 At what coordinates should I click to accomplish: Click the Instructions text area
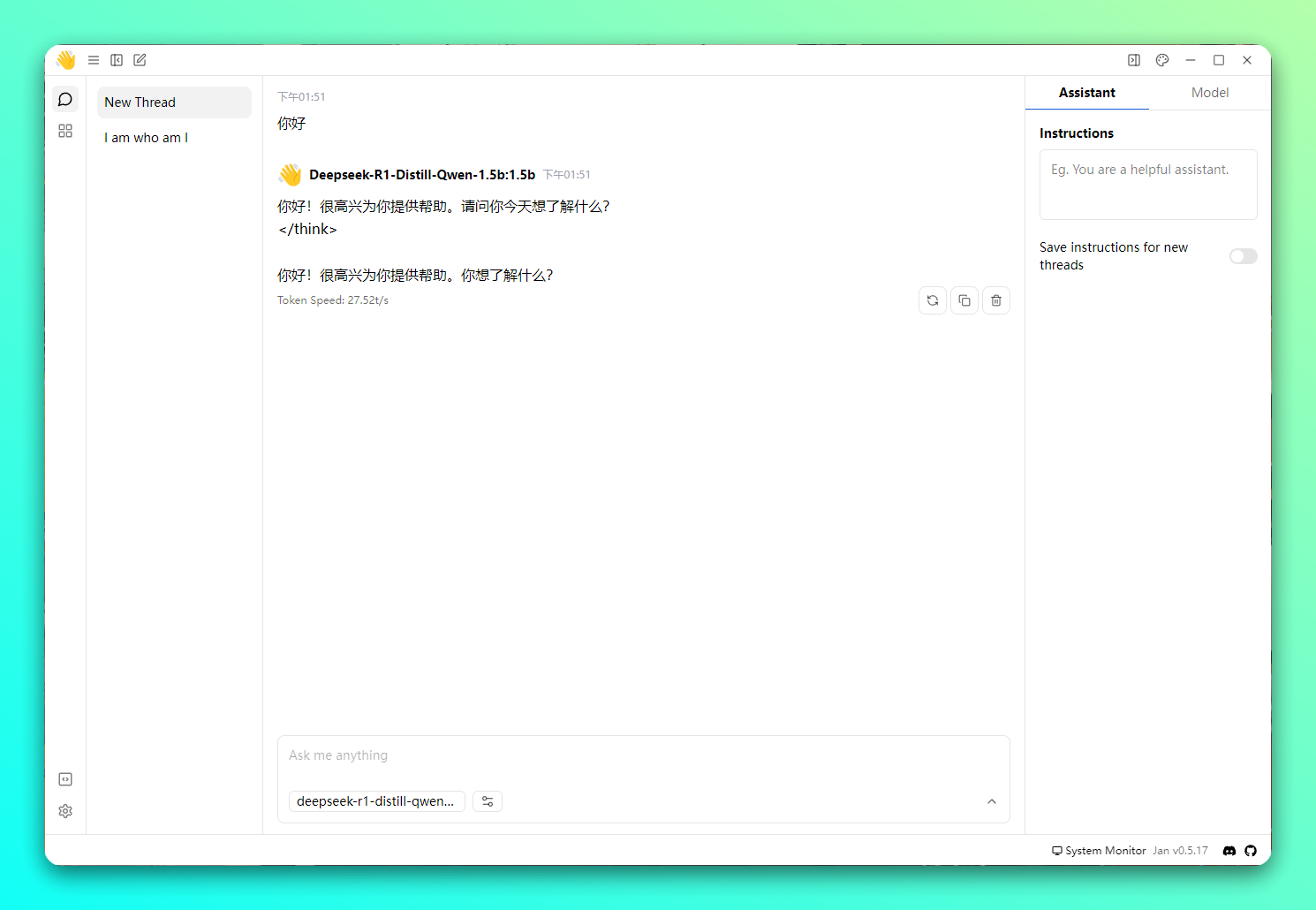coord(1148,185)
